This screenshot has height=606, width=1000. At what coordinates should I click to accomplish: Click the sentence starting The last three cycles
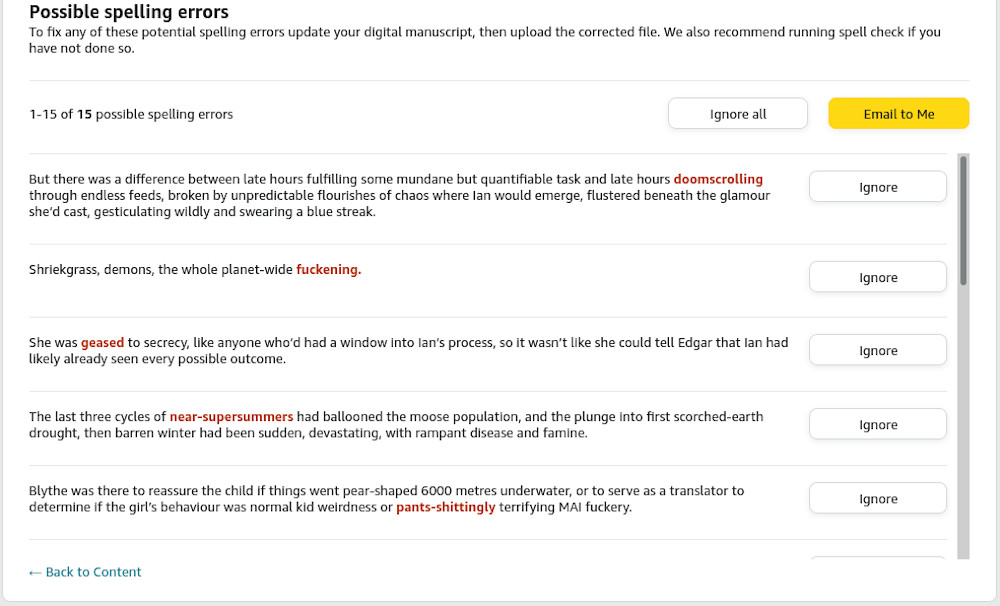[396, 425]
